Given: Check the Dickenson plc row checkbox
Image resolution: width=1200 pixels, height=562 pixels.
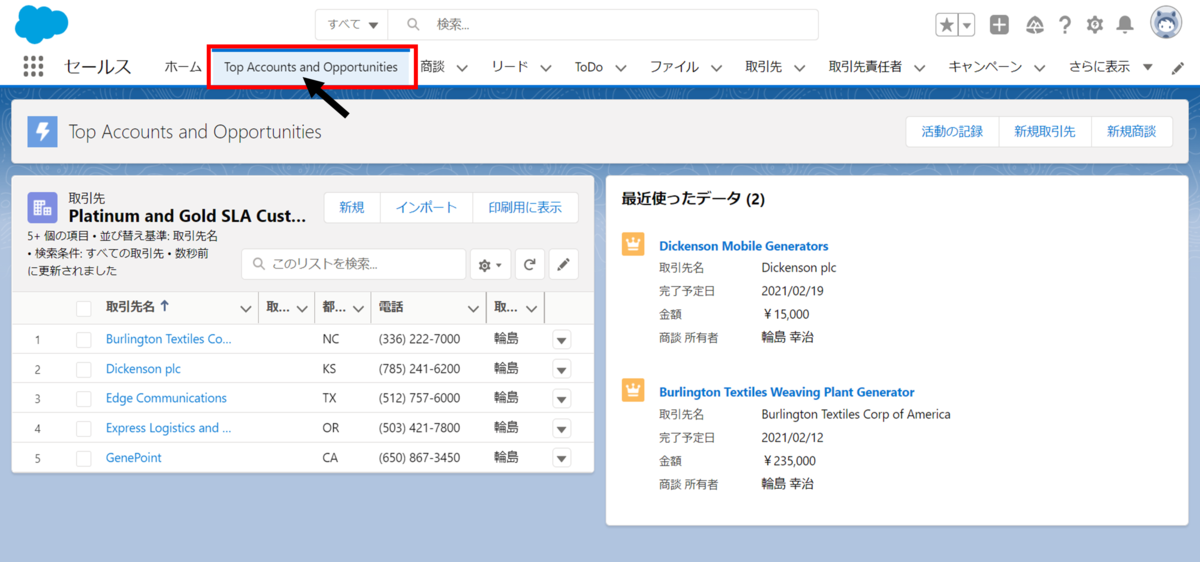Looking at the screenshot, I should coord(84,369).
